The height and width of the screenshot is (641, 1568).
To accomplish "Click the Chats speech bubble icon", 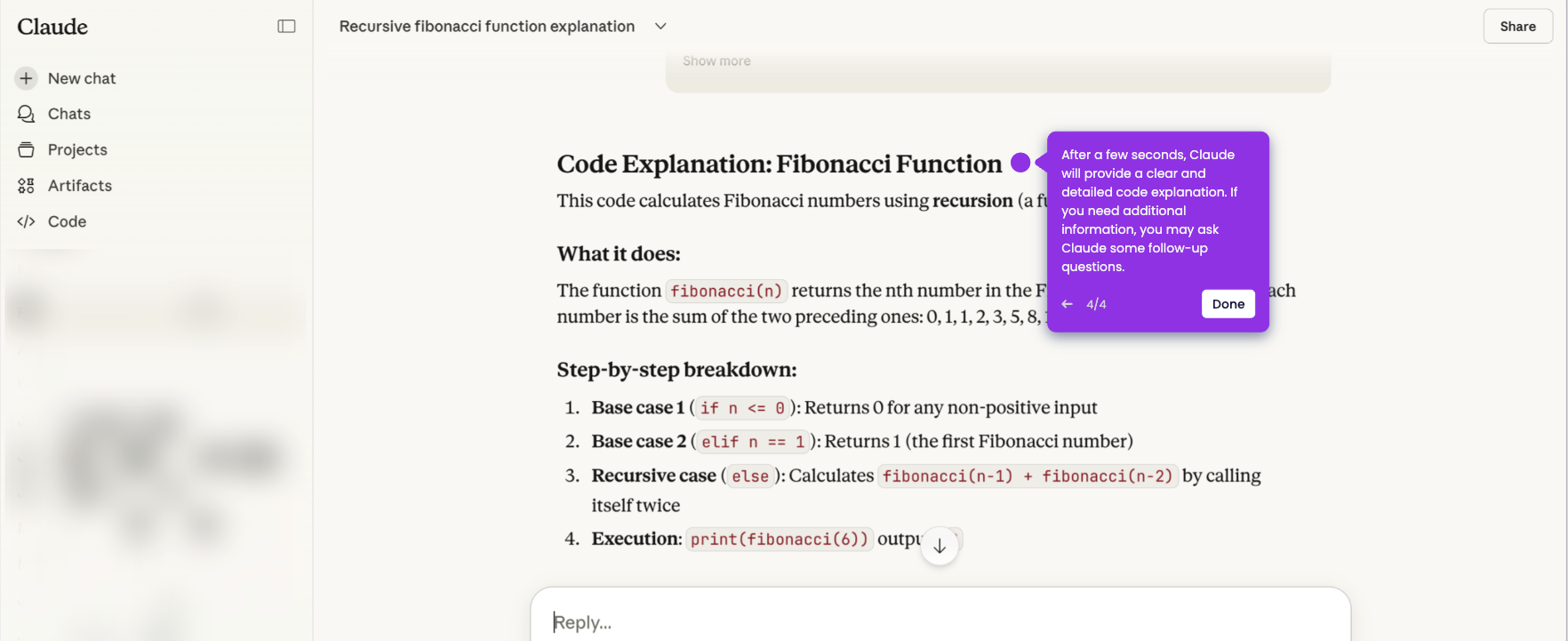I will (27, 114).
